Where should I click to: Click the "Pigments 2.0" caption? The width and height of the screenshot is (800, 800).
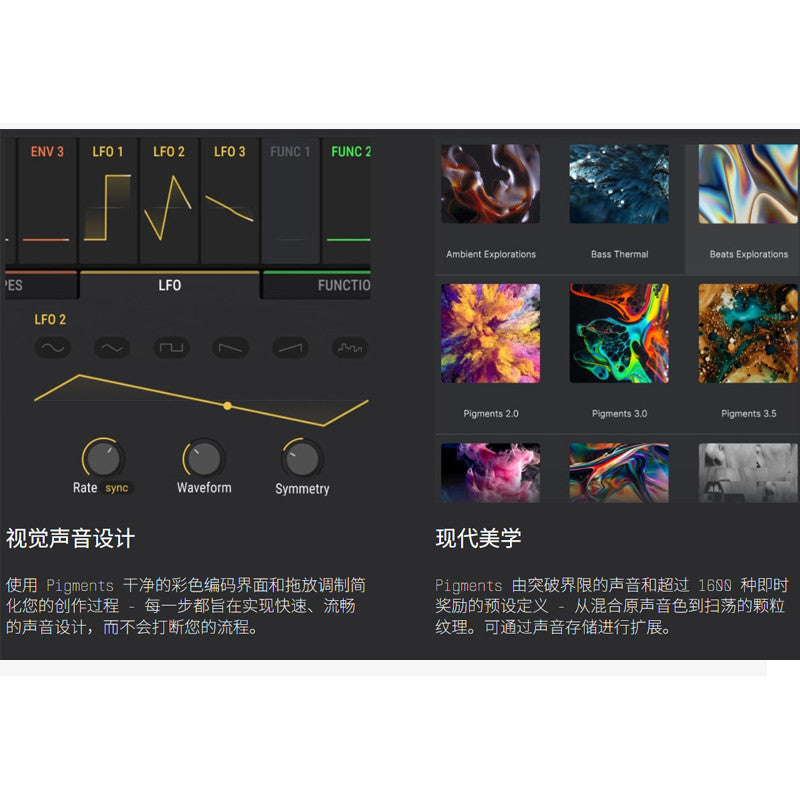(491, 414)
